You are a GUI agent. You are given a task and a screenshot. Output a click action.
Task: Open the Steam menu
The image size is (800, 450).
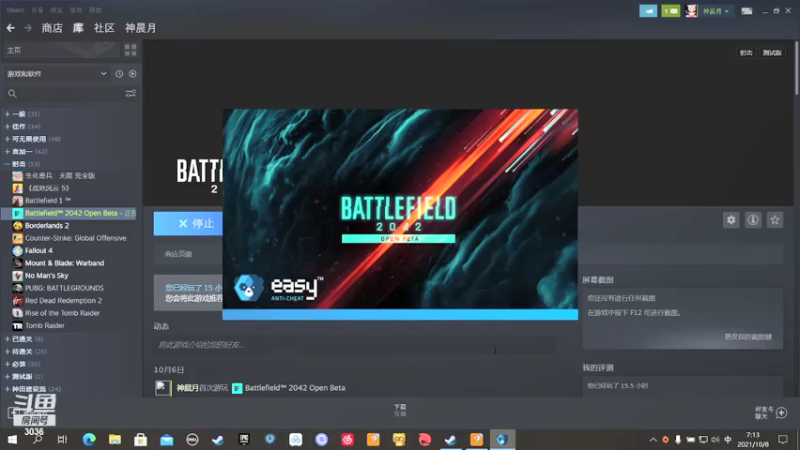tap(15, 10)
